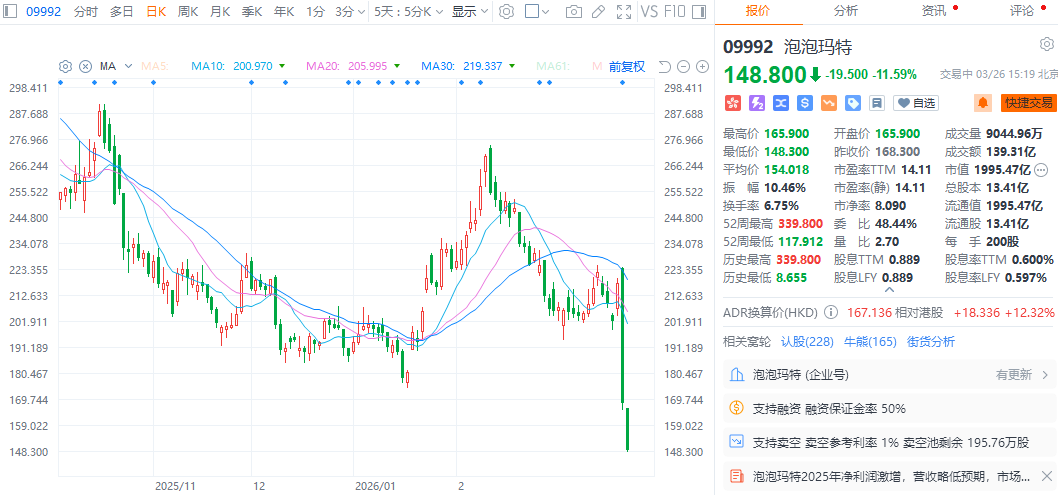Image resolution: width=1058 pixels, height=495 pixels.
Task: Open 支持融资 margin financing row
Action: coord(889,409)
